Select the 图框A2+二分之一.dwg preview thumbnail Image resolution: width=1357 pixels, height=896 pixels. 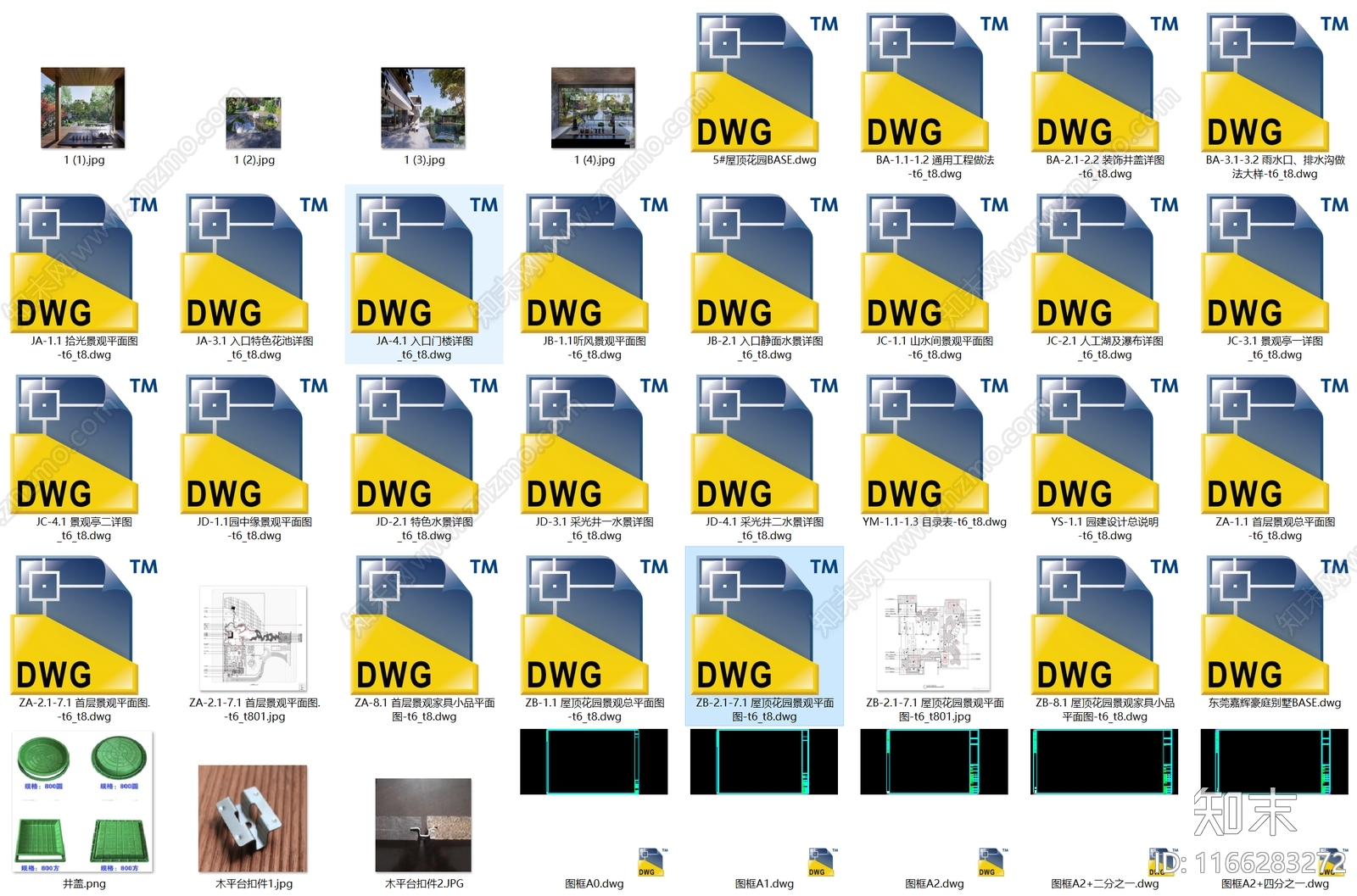(1104, 761)
